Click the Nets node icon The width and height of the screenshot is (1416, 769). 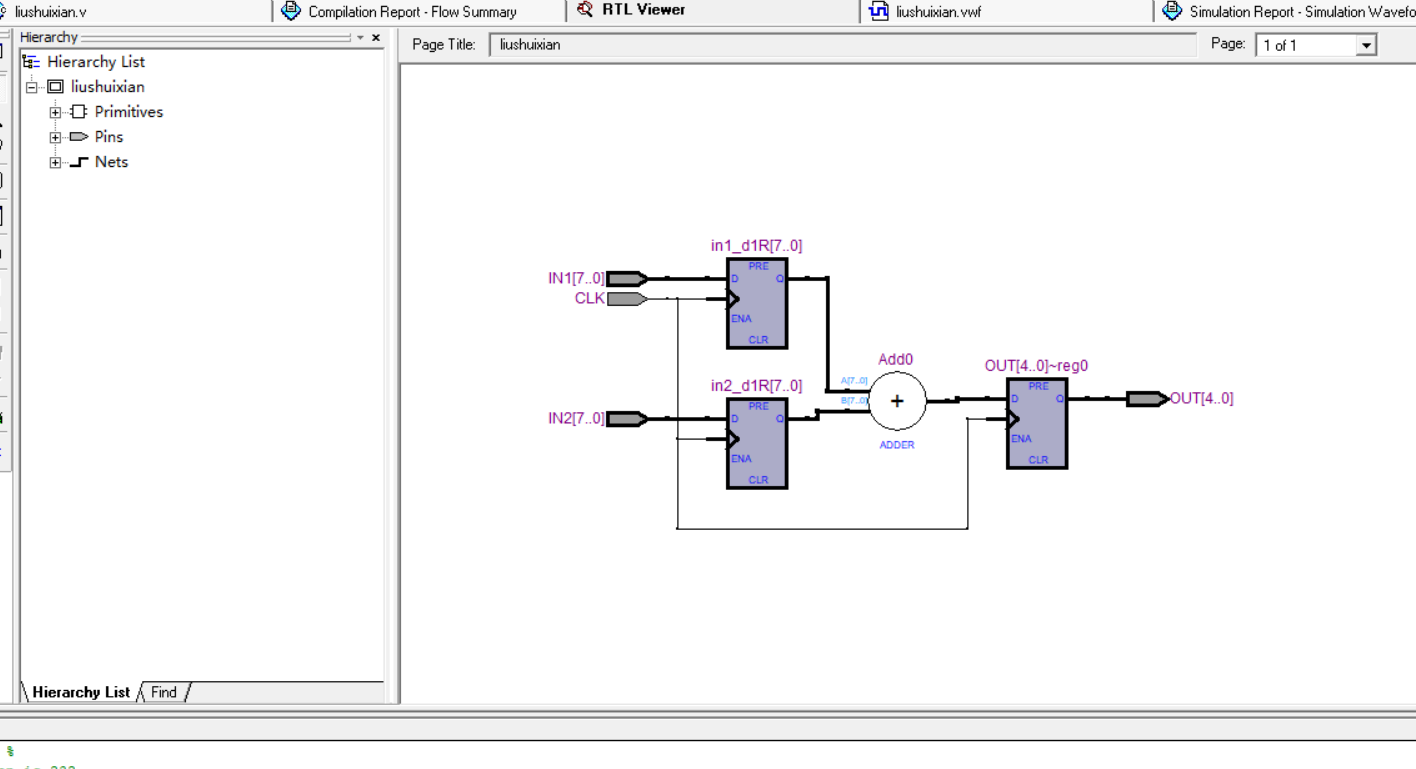(x=79, y=162)
